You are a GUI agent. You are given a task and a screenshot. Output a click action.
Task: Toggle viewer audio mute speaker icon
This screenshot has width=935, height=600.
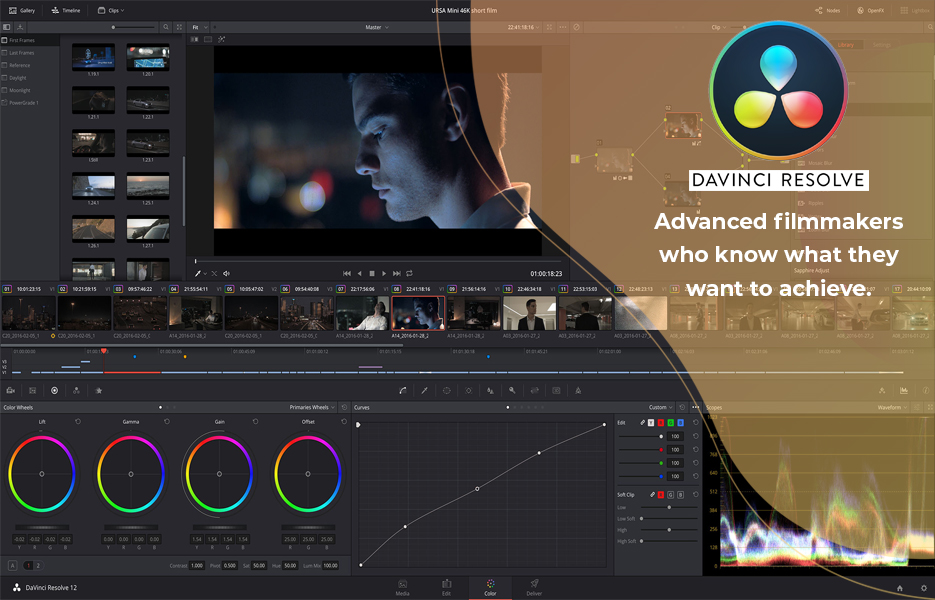(x=227, y=274)
